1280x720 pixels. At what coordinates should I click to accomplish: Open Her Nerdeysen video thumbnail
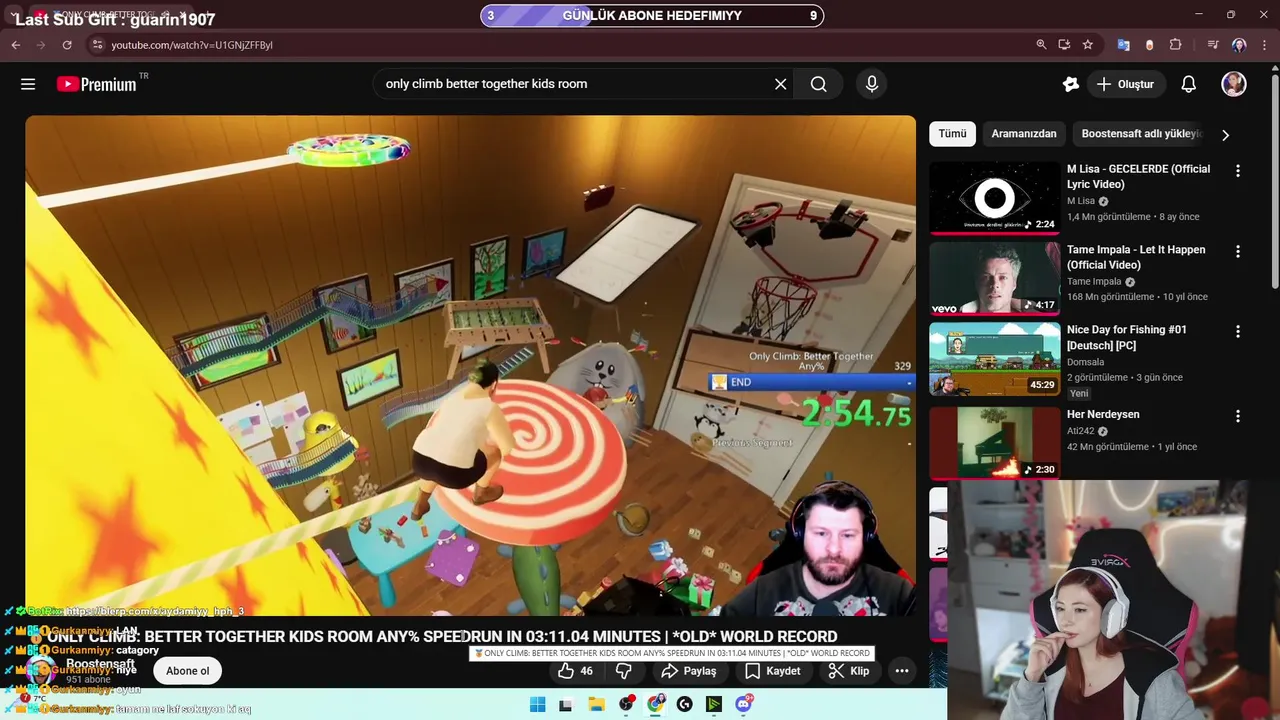pos(995,442)
